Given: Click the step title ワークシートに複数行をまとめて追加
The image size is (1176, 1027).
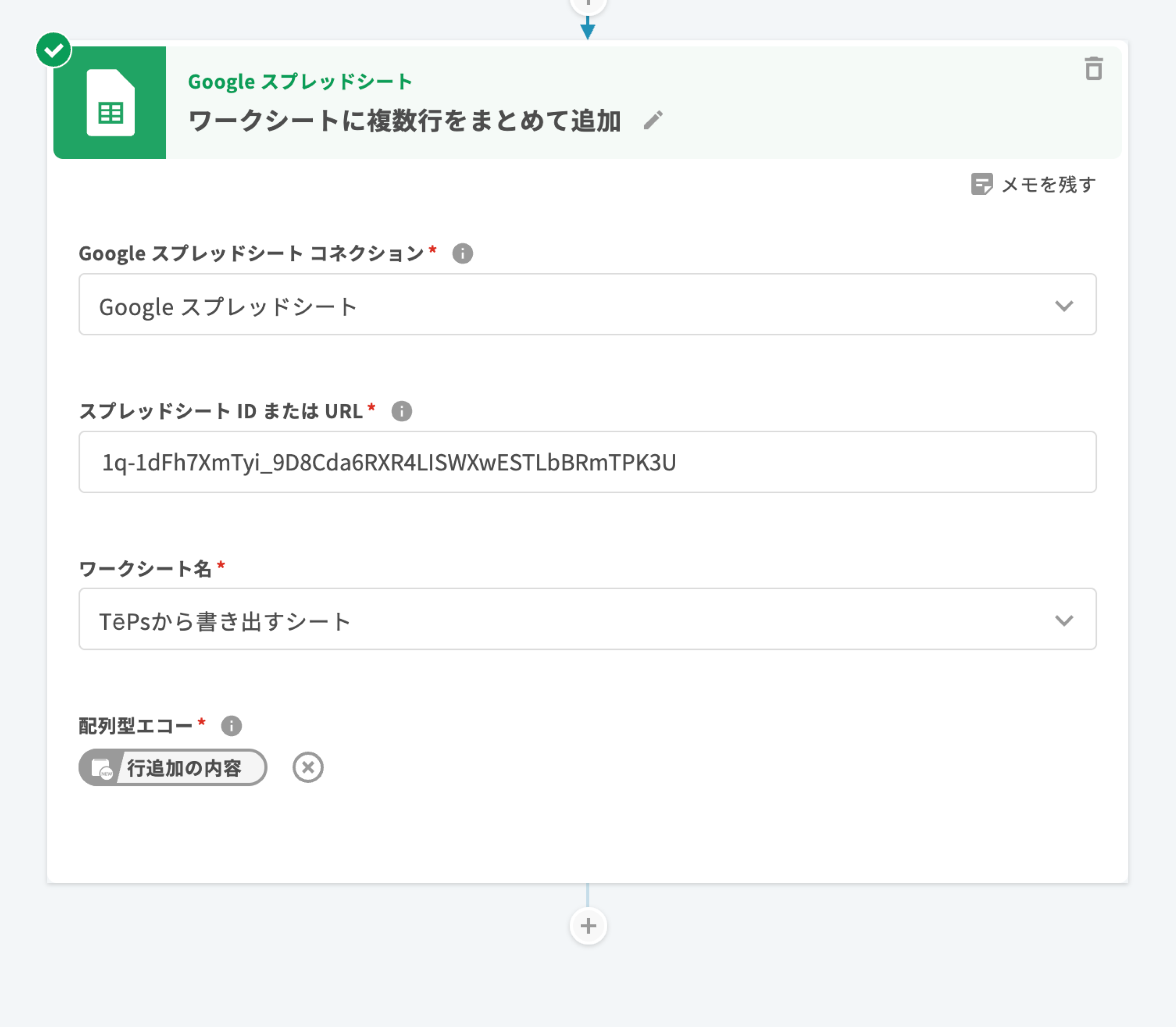Looking at the screenshot, I should click(405, 121).
